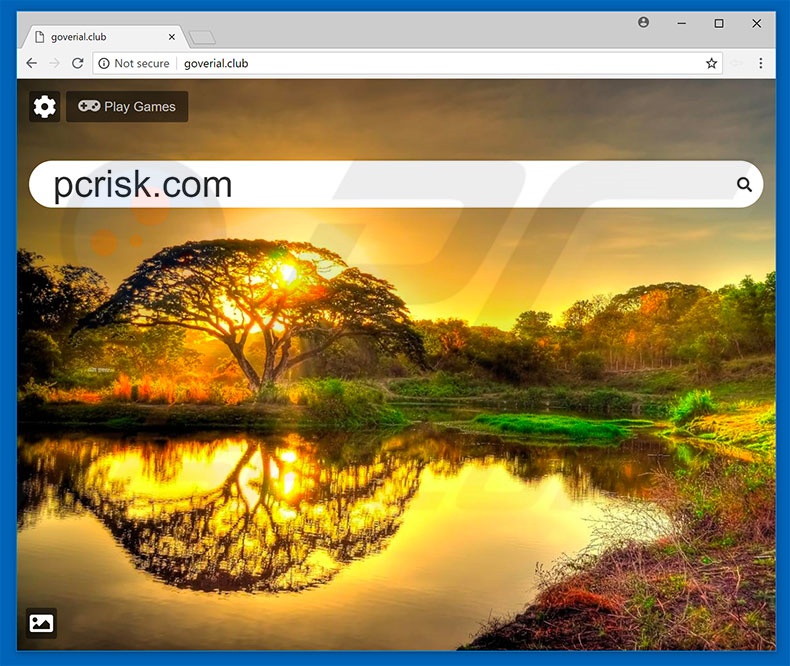Click the magnifier search icon
The width and height of the screenshot is (790, 666).
tap(744, 184)
